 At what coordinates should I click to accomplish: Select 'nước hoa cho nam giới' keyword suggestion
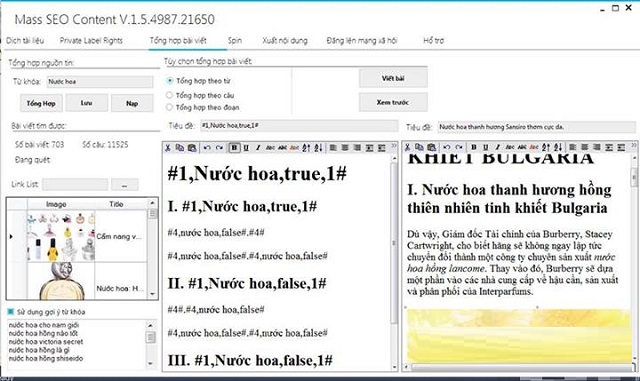(44, 325)
